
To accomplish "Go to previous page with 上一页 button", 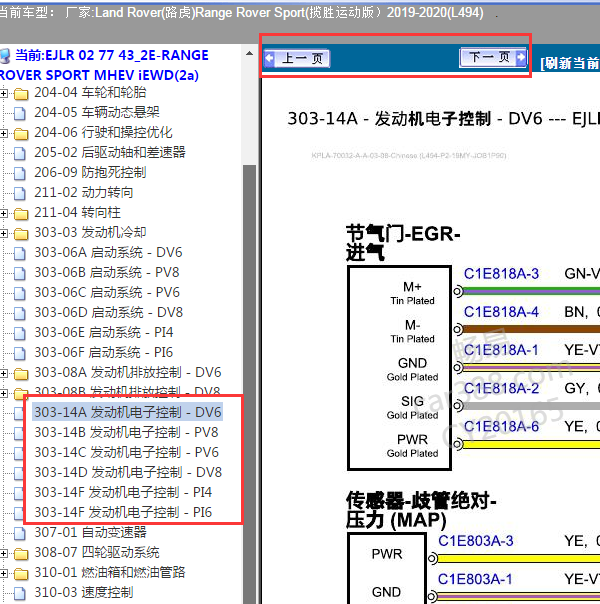I will click(297, 59).
